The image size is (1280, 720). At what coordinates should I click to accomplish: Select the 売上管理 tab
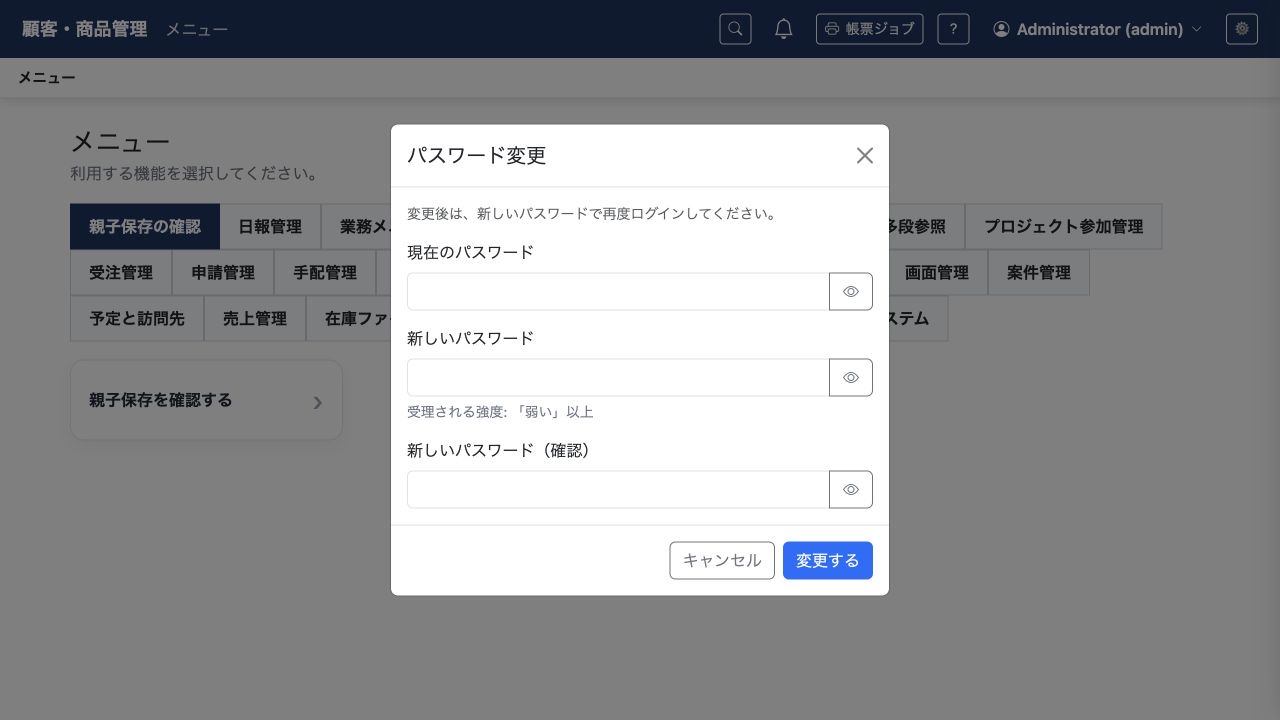(x=255, y=319)
